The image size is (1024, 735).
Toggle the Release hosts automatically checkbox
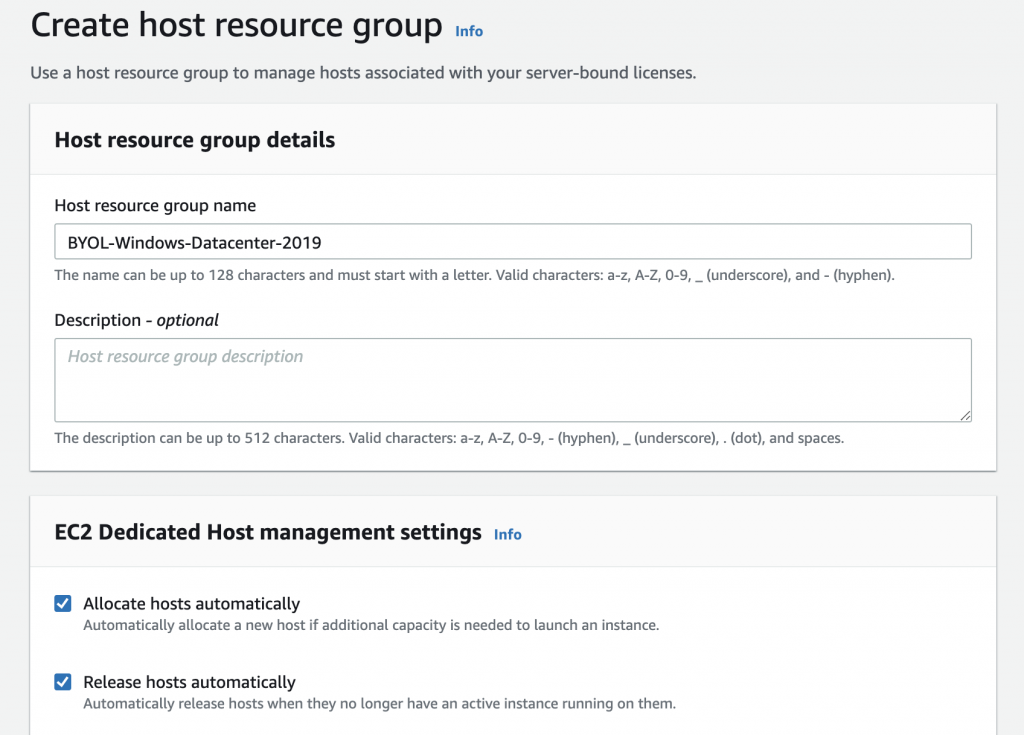coord(62,682)
